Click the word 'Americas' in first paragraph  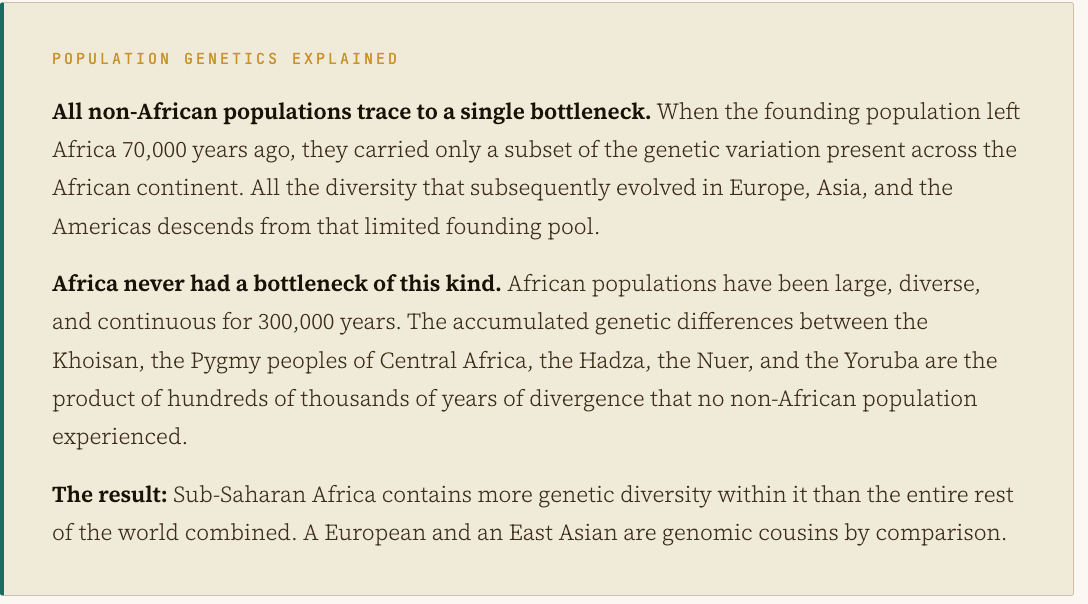coord(101,227)
